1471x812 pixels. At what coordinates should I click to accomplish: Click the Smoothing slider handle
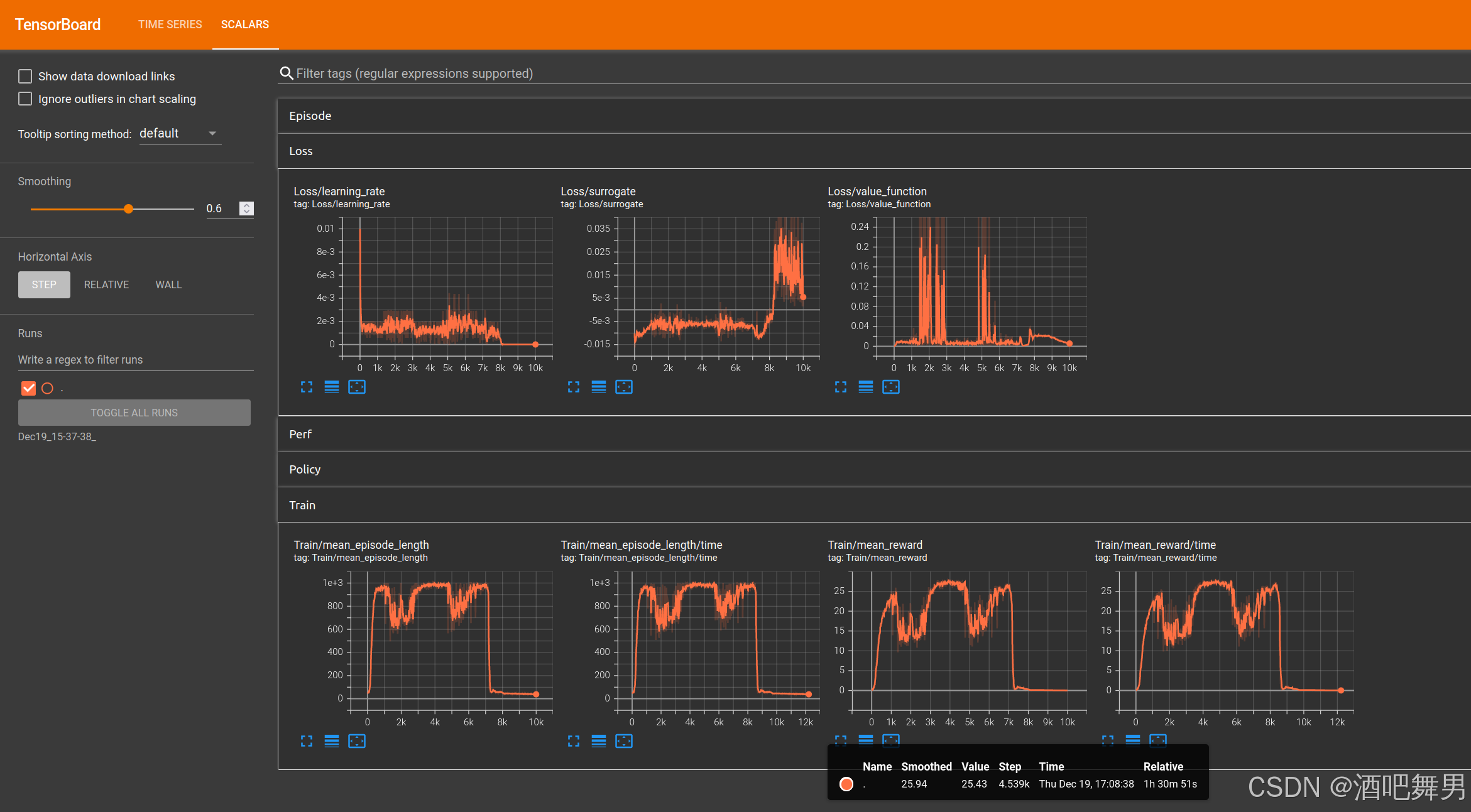tap(128, 208)
